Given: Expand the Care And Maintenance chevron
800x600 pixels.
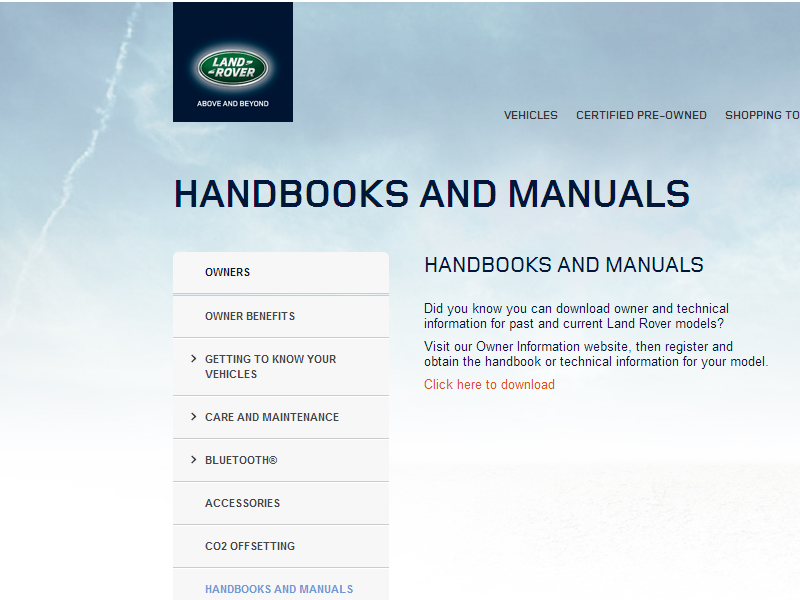Looking at the screenshot, I should [x=193, y=417].
